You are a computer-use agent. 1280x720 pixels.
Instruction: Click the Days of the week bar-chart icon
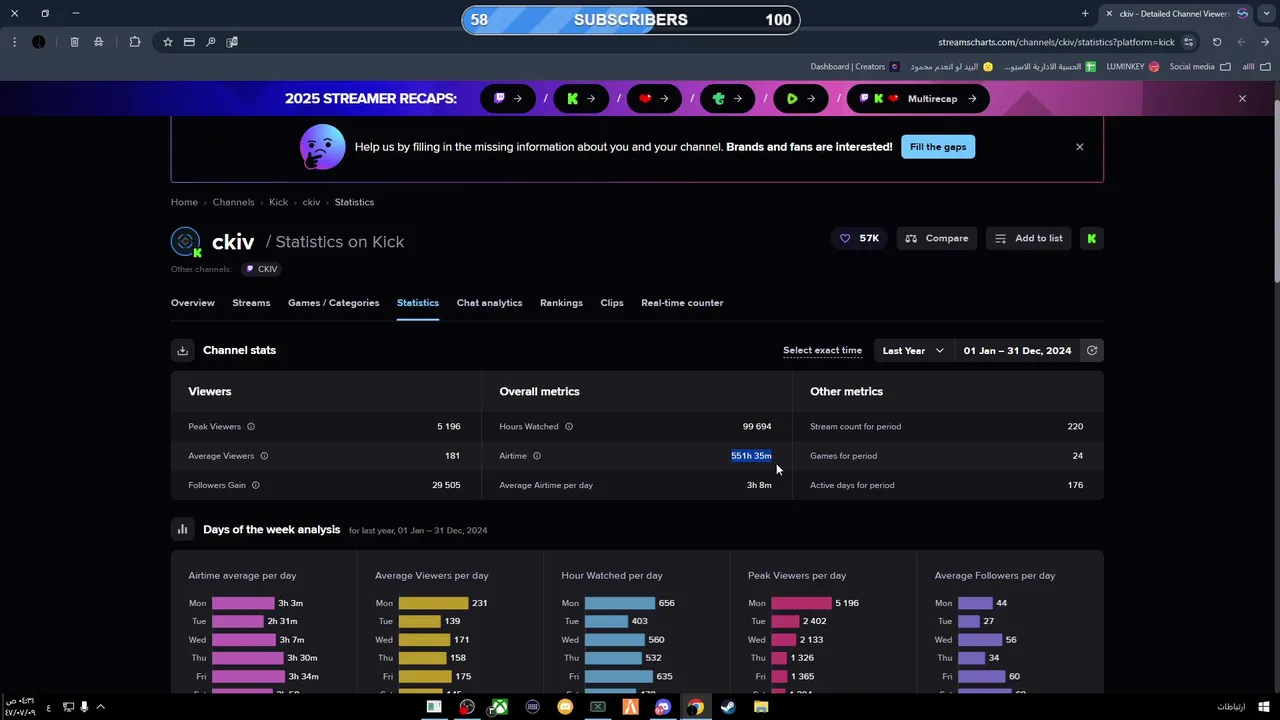pos(182,530)
